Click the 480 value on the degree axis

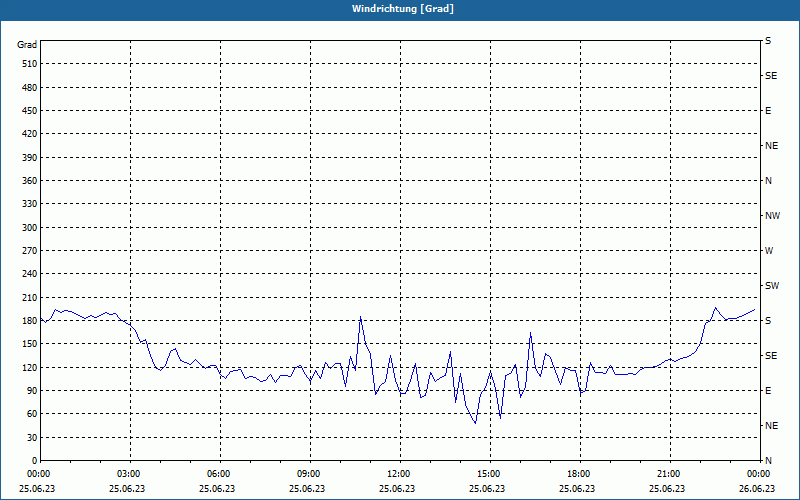[30, 88]
